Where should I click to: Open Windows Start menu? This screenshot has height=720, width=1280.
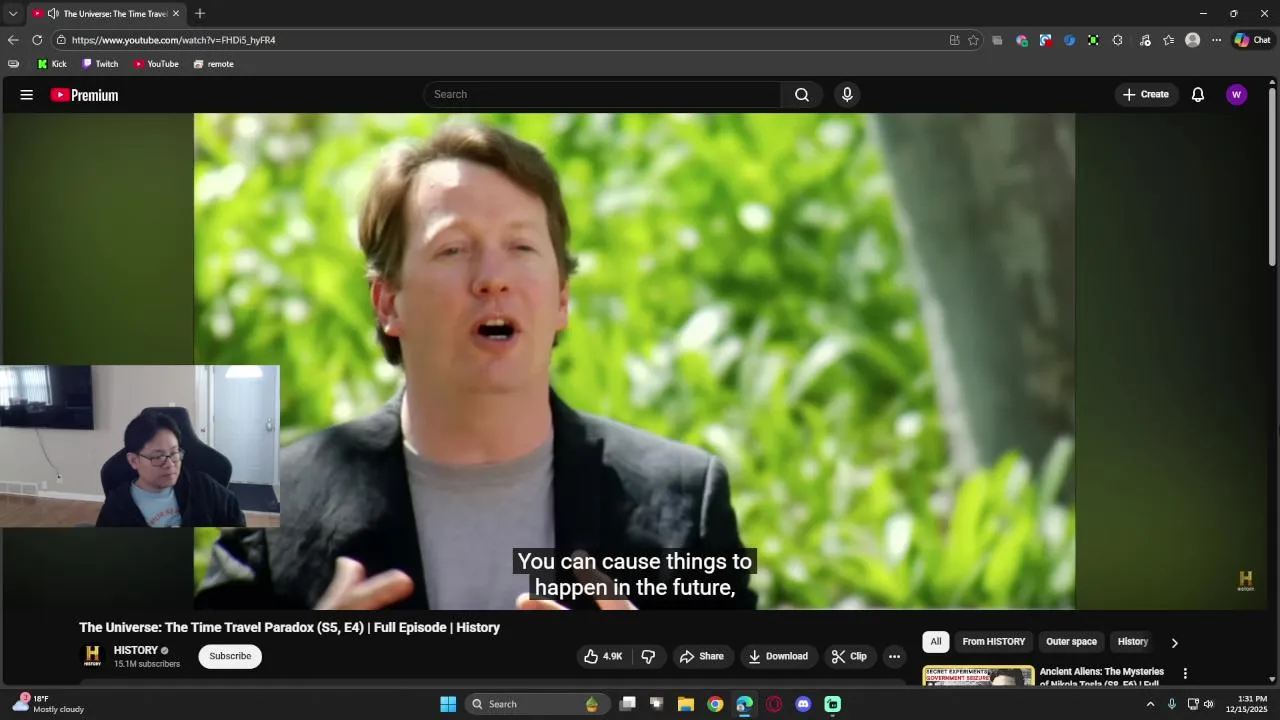point(448,704)
